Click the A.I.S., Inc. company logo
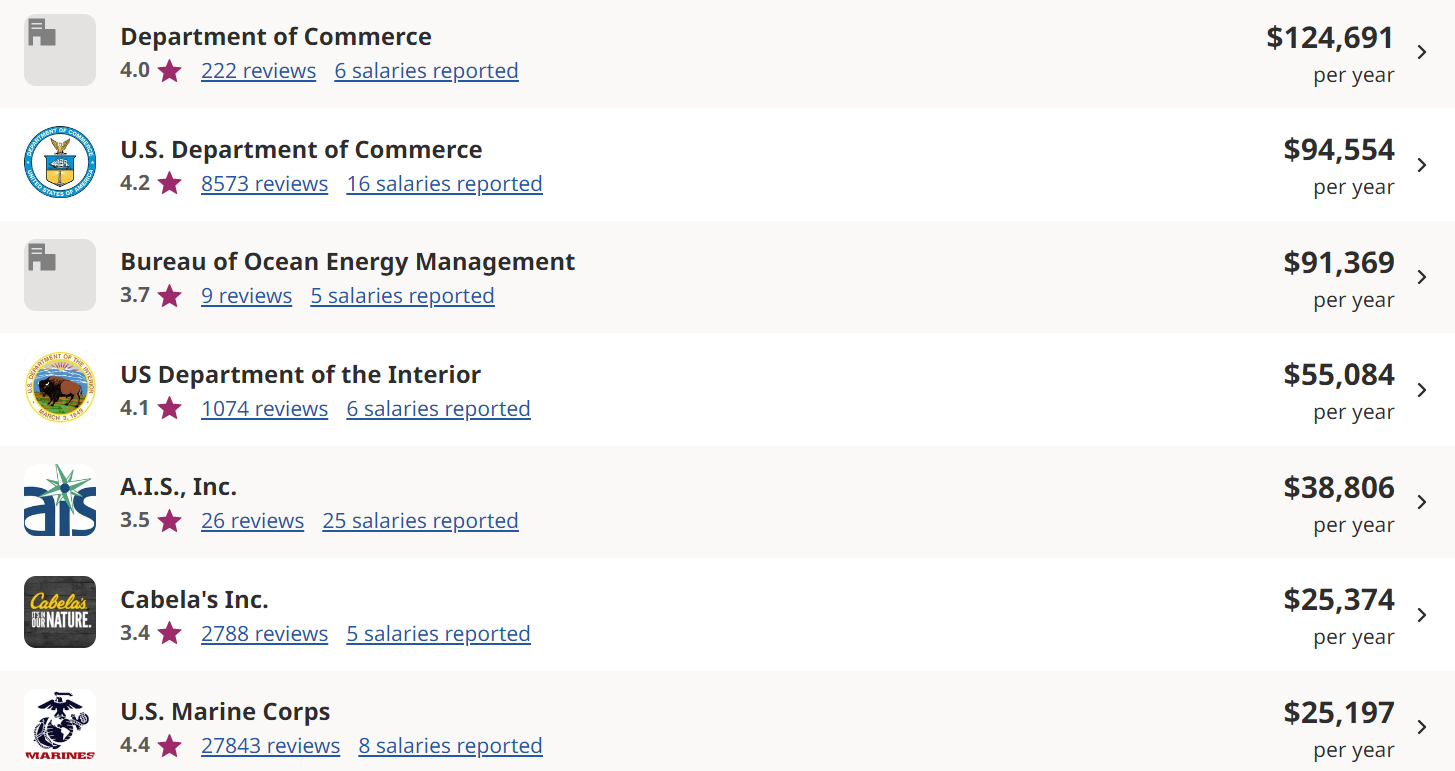The width and height of the screenshot is (1455, 771). 60,500
